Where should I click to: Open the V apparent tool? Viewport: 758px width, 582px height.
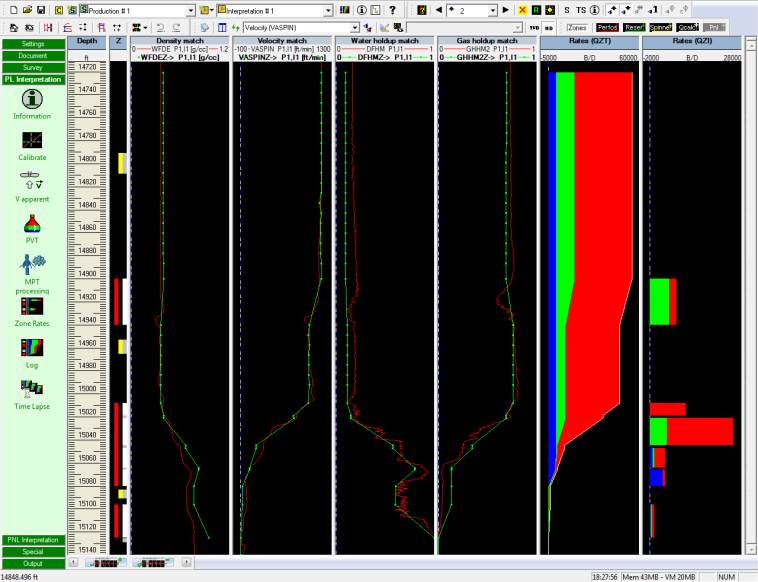32,180
